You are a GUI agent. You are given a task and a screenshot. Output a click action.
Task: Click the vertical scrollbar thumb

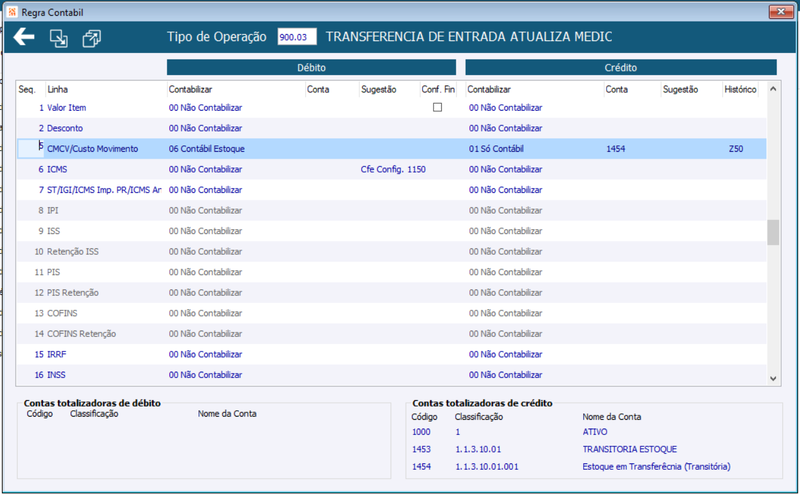773,232
